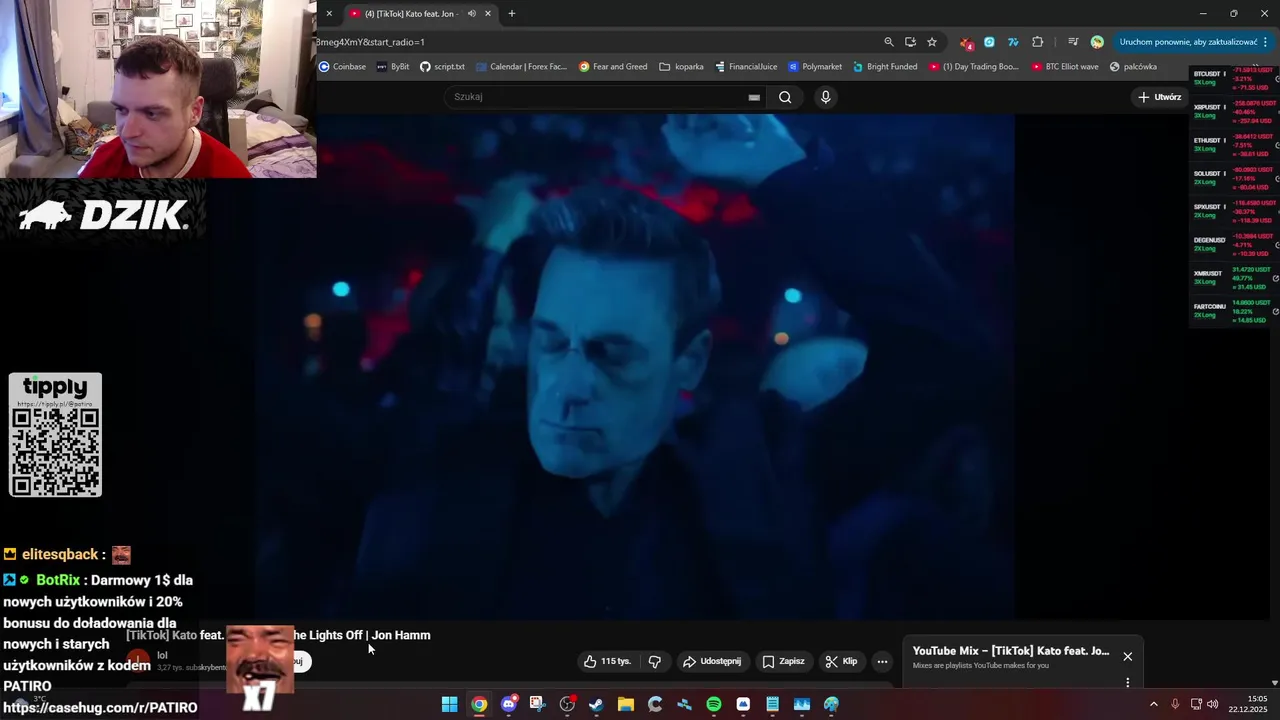Select the XRPUSDT 3X Long position
The height and width of the screenshot is (720, 1280).
[1234, 111]
